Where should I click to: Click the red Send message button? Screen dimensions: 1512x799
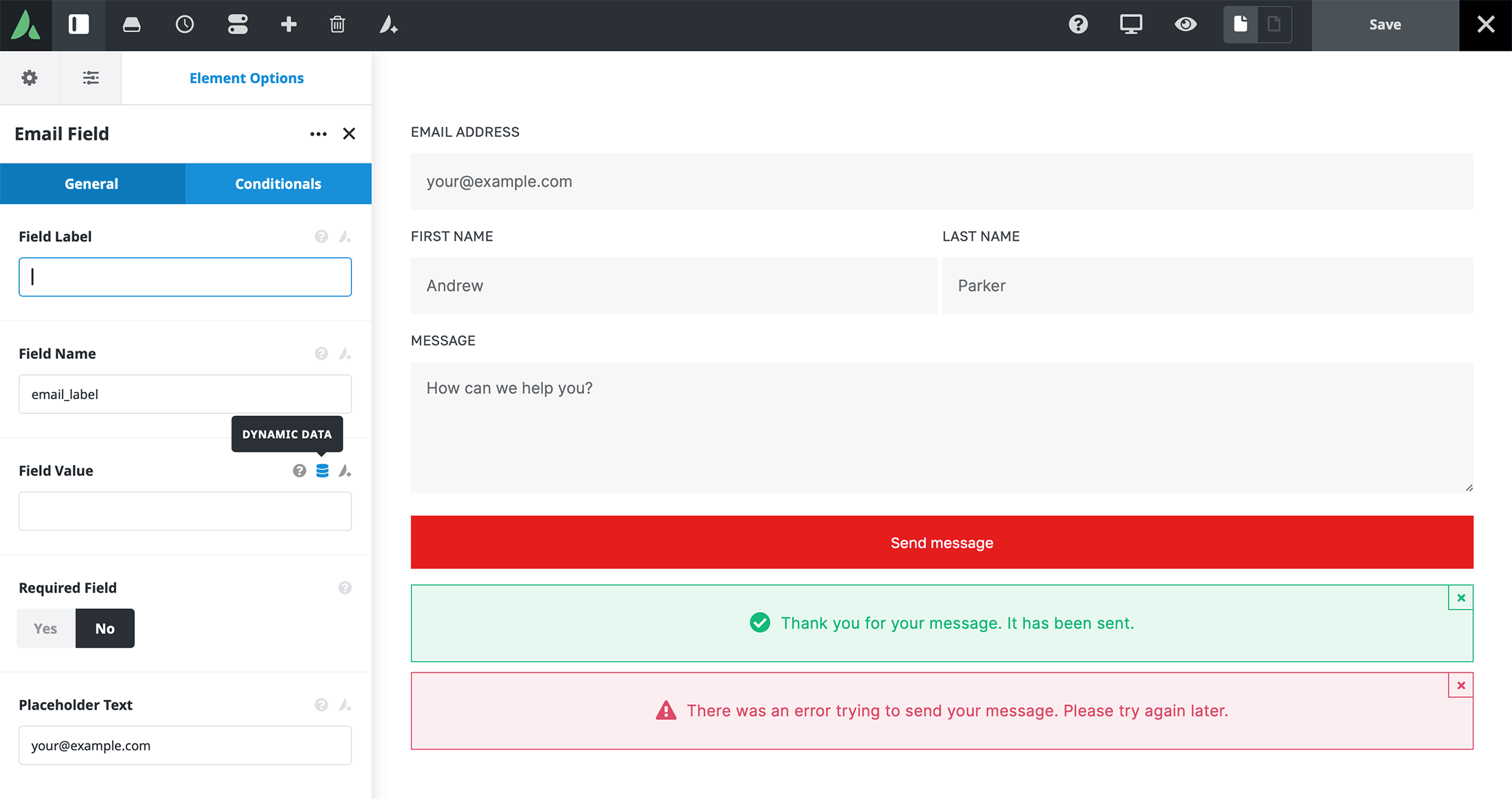coord(942,543)
